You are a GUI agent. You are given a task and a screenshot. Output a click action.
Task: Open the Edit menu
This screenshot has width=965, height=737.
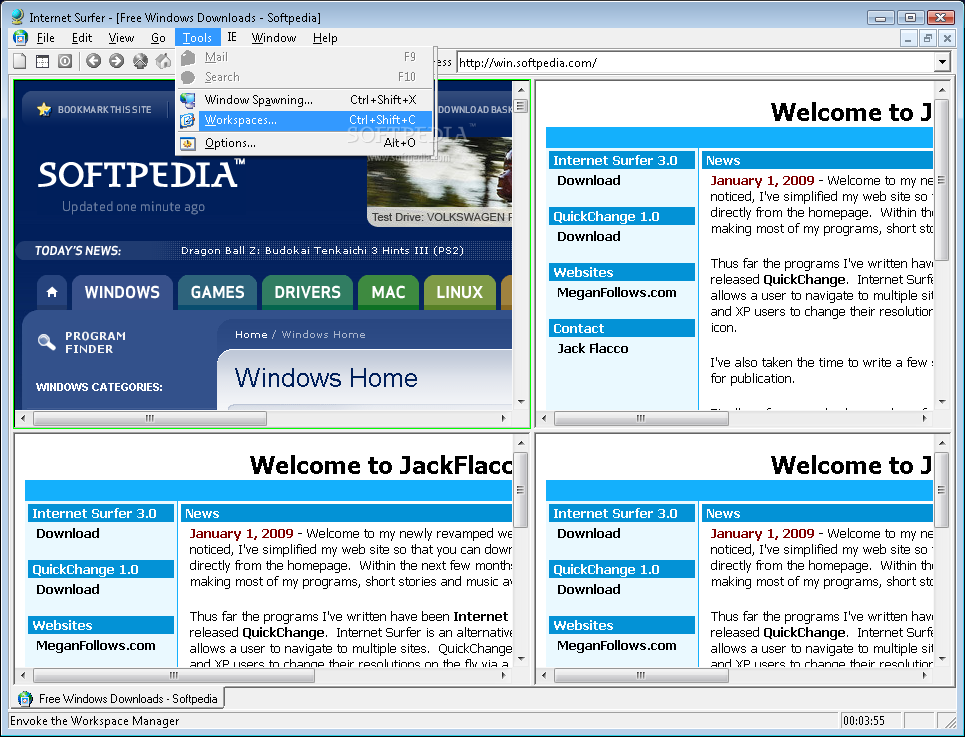(82, 38)
